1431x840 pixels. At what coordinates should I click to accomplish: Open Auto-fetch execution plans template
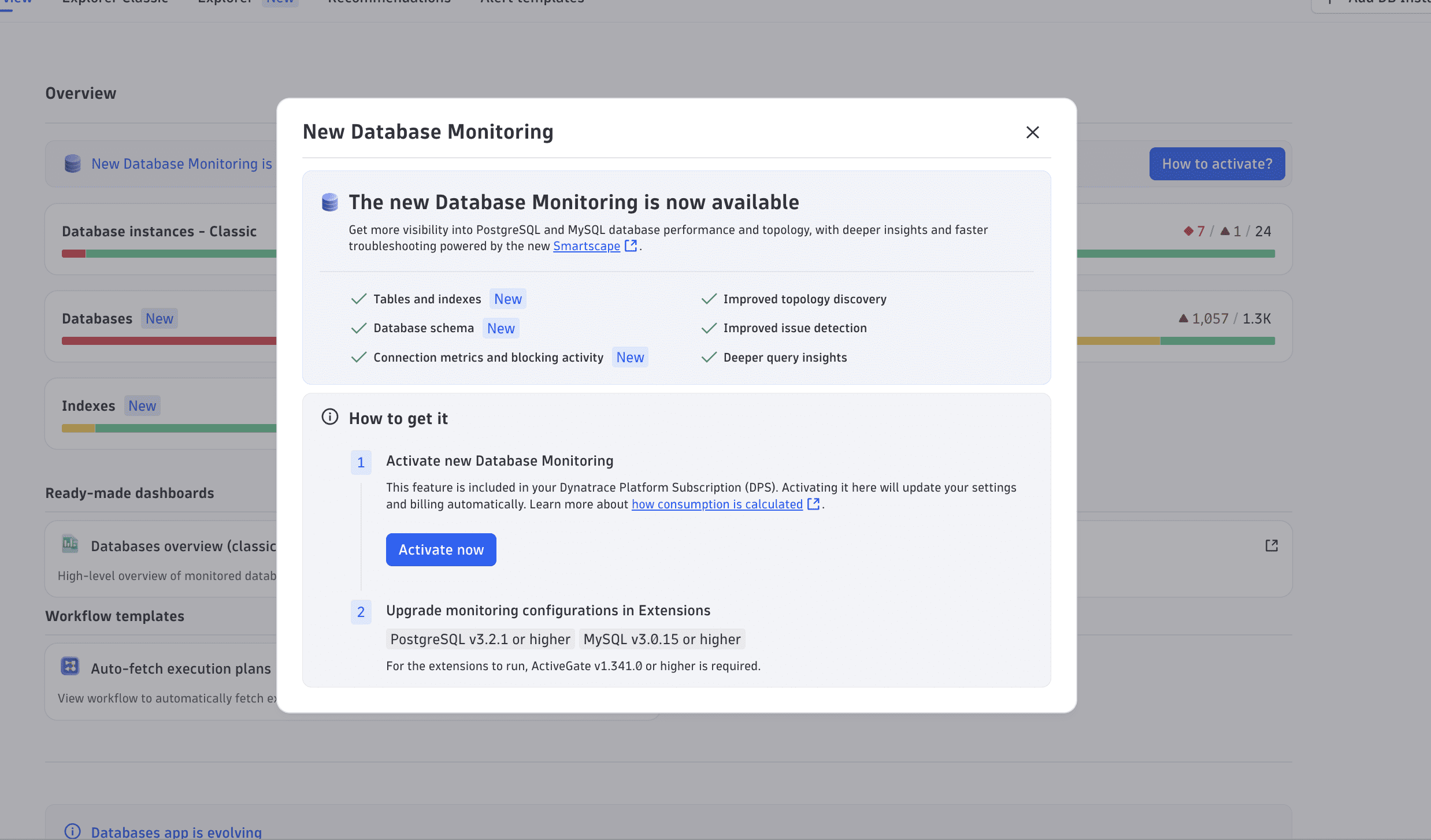[181, 668]
